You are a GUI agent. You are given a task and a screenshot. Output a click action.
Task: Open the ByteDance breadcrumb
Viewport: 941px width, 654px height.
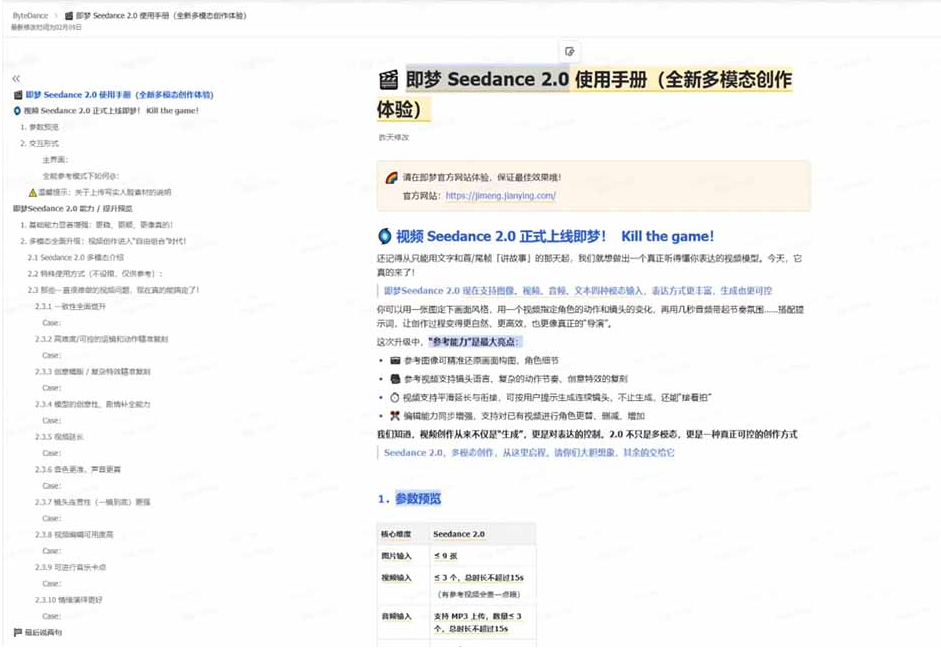(30, 16)
